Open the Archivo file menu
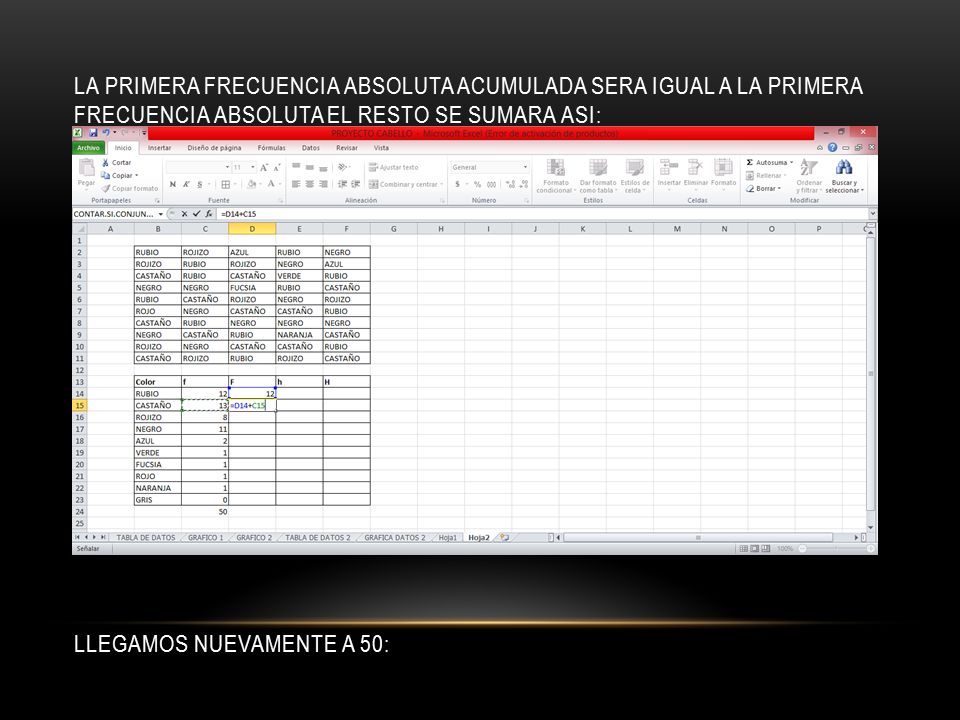960x720 pixels. [89, 148]
